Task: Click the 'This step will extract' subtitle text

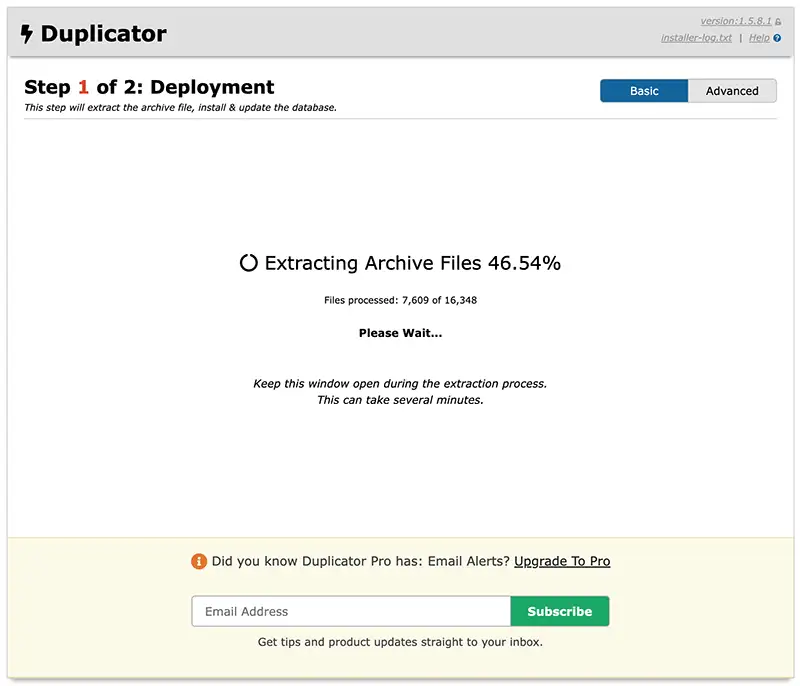Action: (x=181, y=108)
